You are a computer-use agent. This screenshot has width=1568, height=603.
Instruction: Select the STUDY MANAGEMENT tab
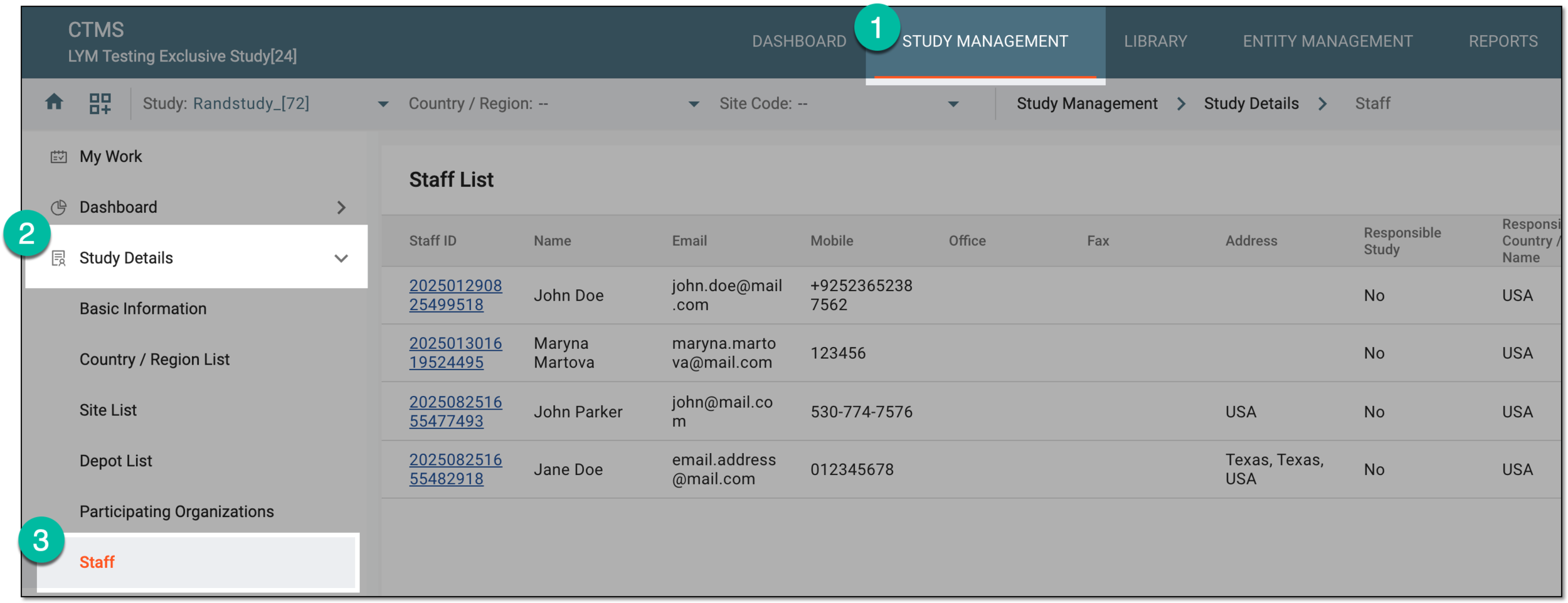click(985, 41)
